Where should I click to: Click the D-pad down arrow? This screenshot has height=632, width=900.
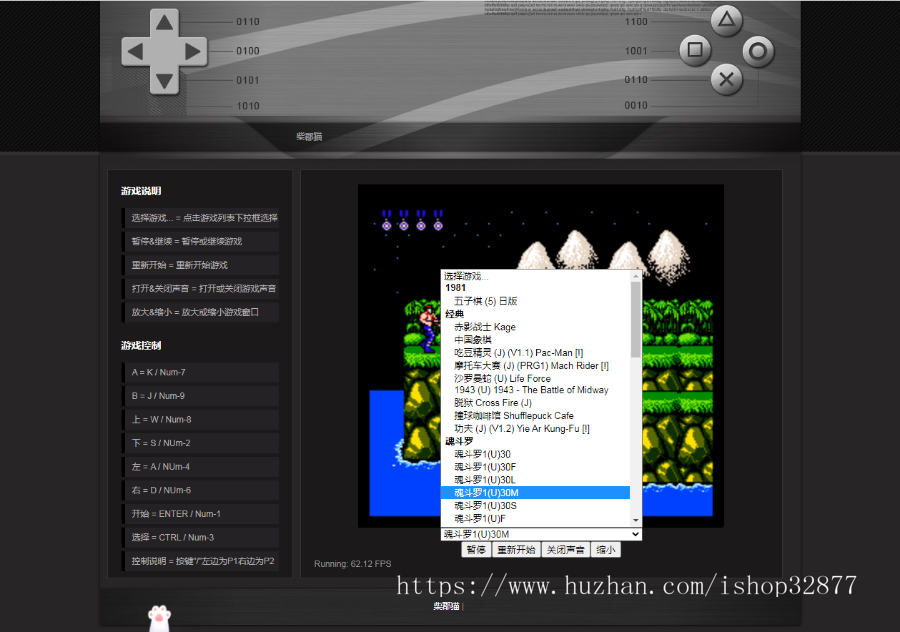pos(165,81)
